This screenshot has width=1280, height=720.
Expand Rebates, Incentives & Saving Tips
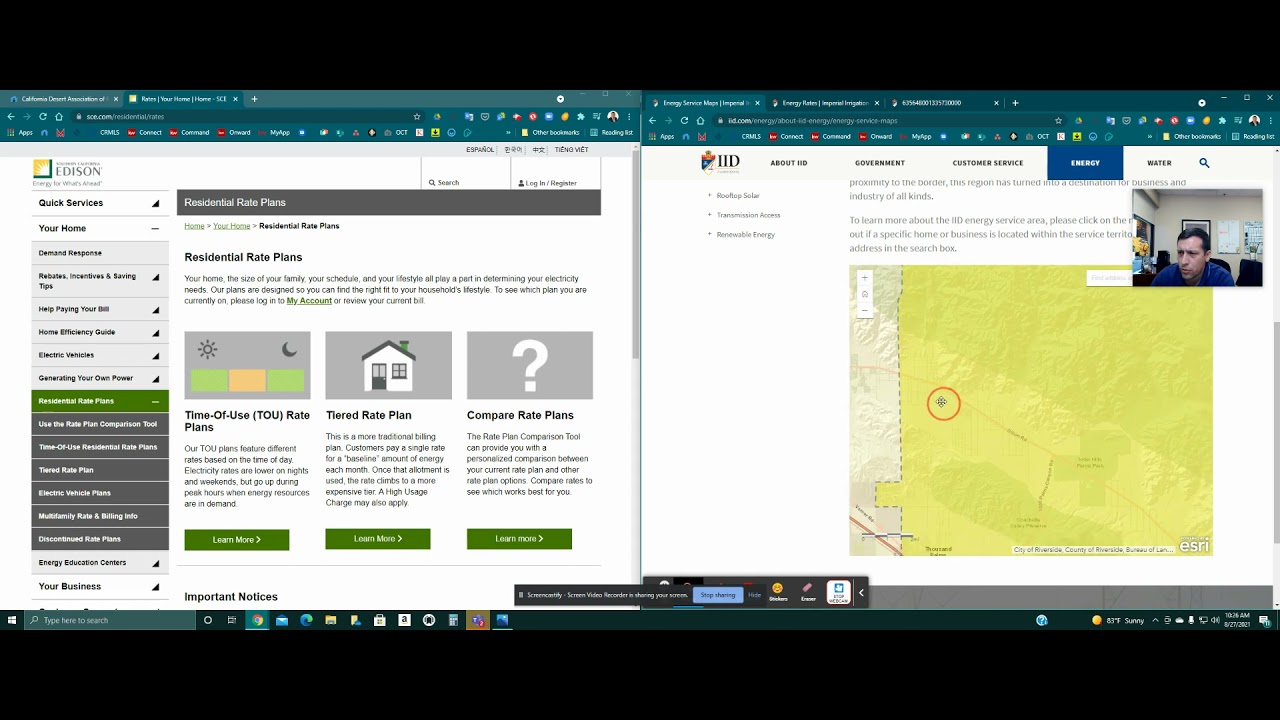coord(155,281)
